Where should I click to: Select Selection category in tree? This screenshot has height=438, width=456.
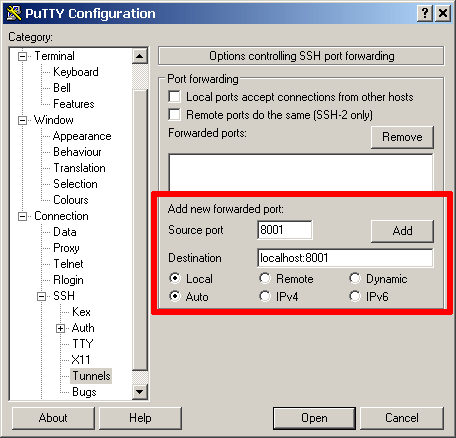click(x=75, y=184)
